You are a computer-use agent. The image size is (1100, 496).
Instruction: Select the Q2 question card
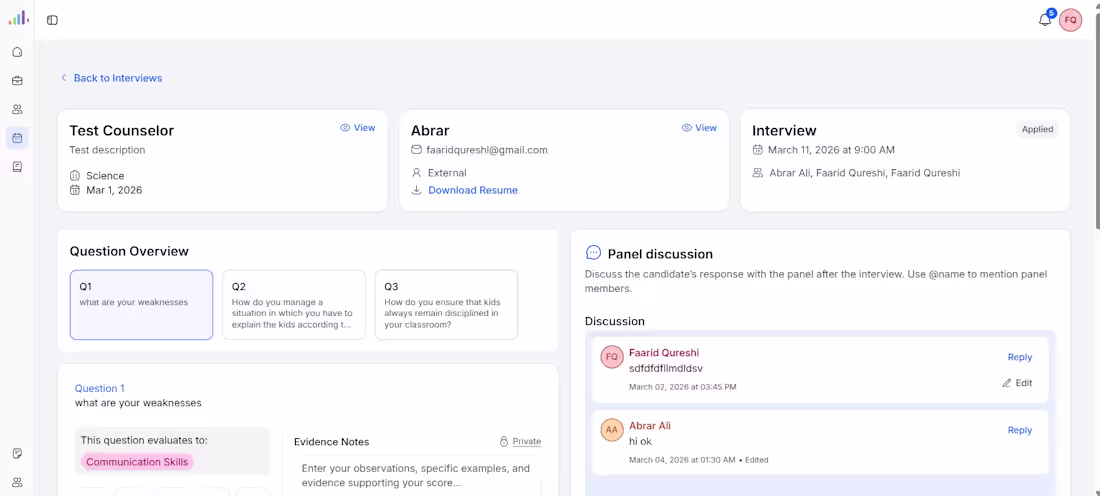click(294, 305)
